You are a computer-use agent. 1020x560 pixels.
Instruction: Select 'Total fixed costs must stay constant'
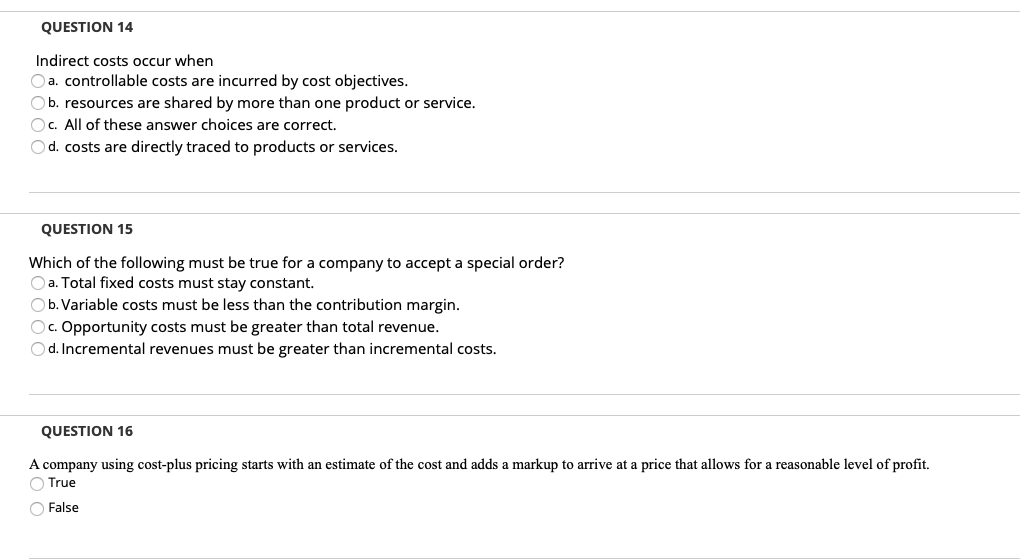[x=38, y=283]
